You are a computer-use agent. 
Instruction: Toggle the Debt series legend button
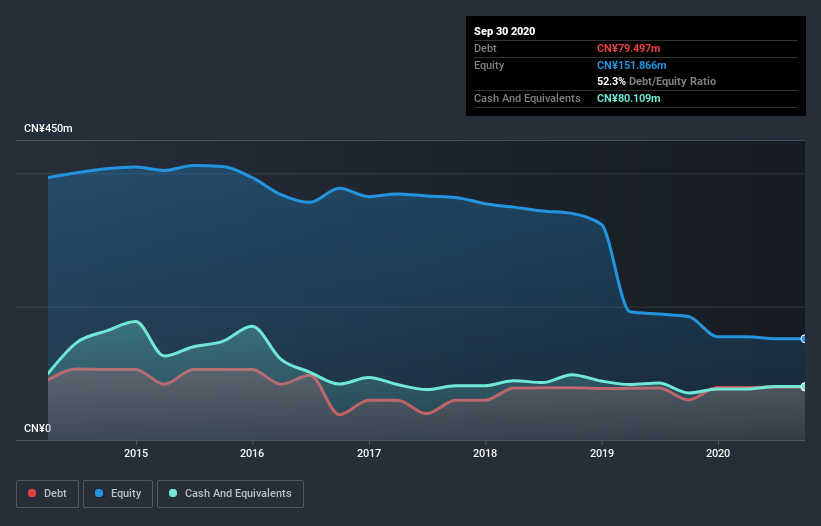pyautogui.click(x=48, y=494)
